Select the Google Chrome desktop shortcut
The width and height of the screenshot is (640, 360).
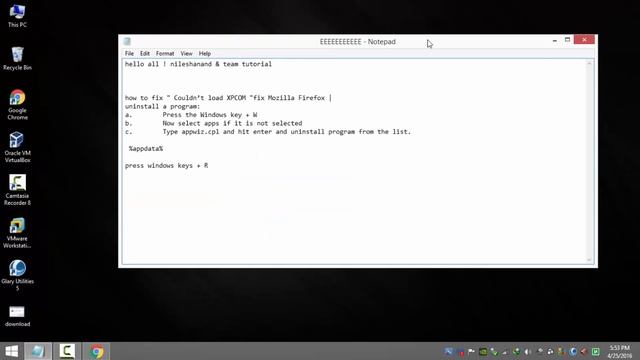[x=17, y=105]
